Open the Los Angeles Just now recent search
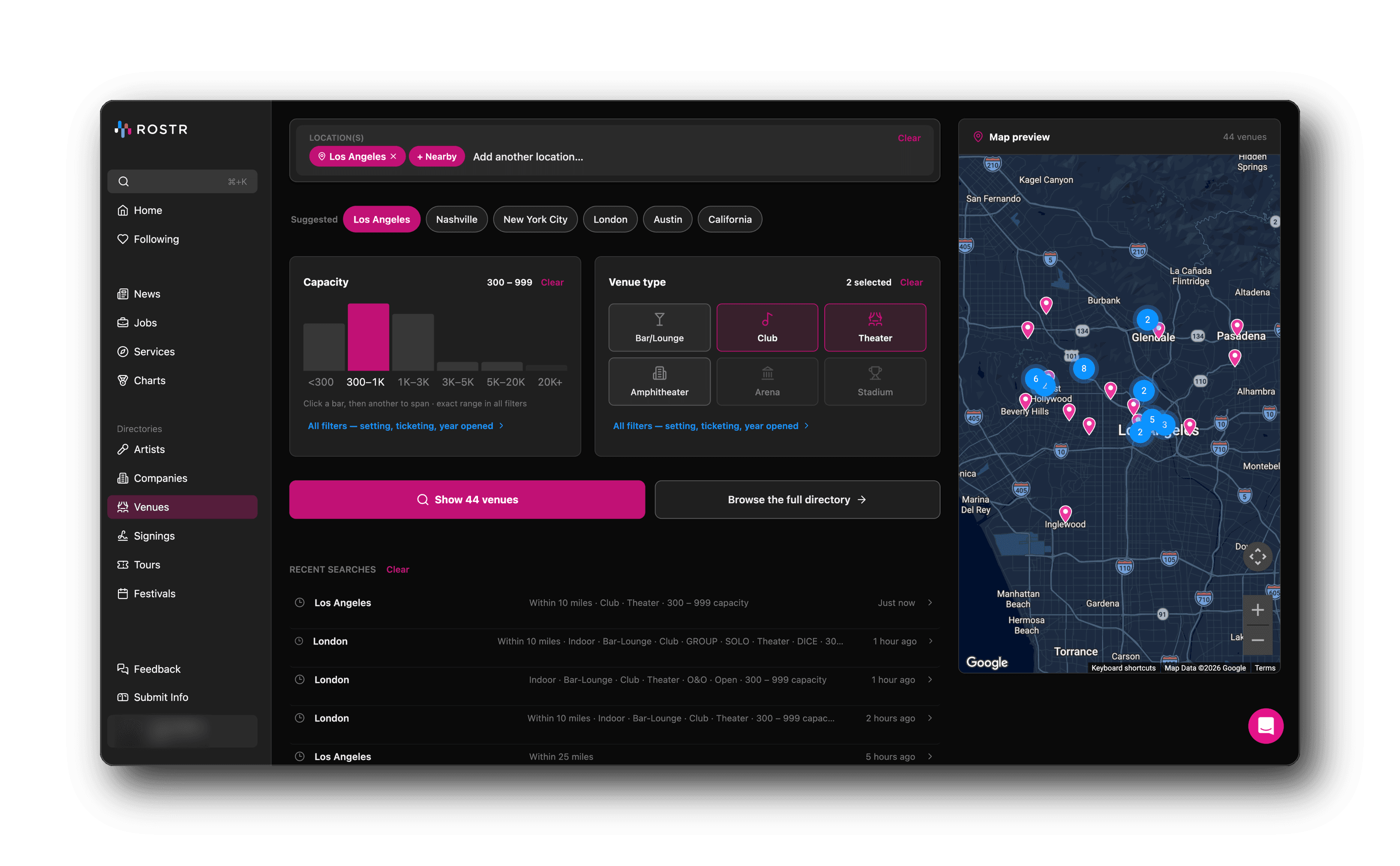The width and height of the screenshot is (1400, 866). point(614,602)
